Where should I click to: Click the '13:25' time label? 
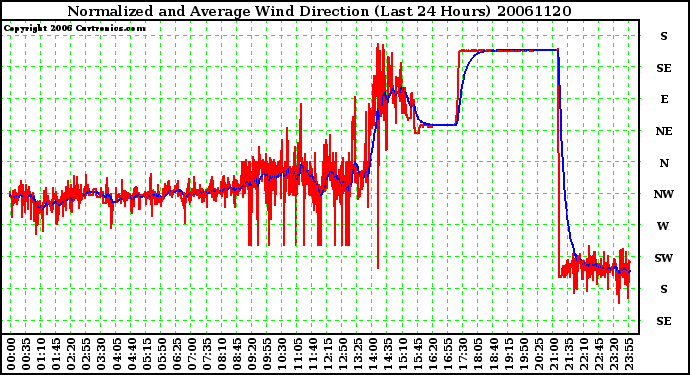(357, 354)
